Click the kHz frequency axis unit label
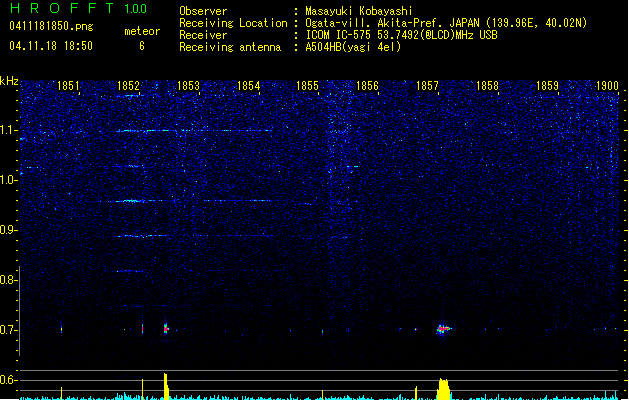The width and height of the screenshot is (629, 400). click(x=9, y=81)
